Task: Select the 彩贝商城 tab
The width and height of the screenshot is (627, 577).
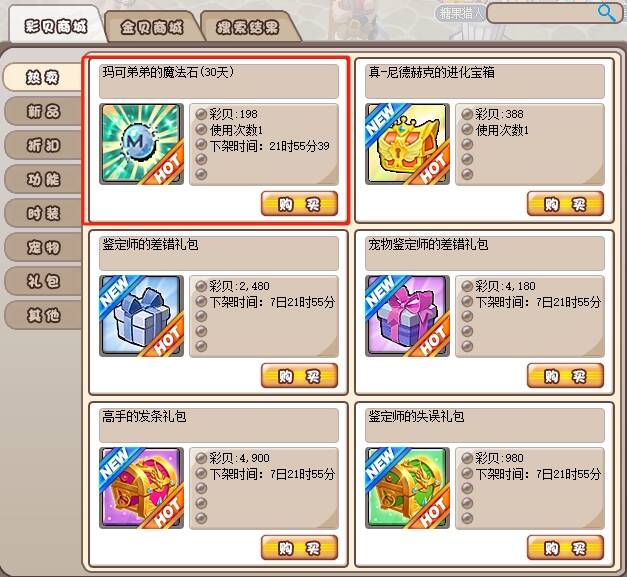Action: pos(56,26)
